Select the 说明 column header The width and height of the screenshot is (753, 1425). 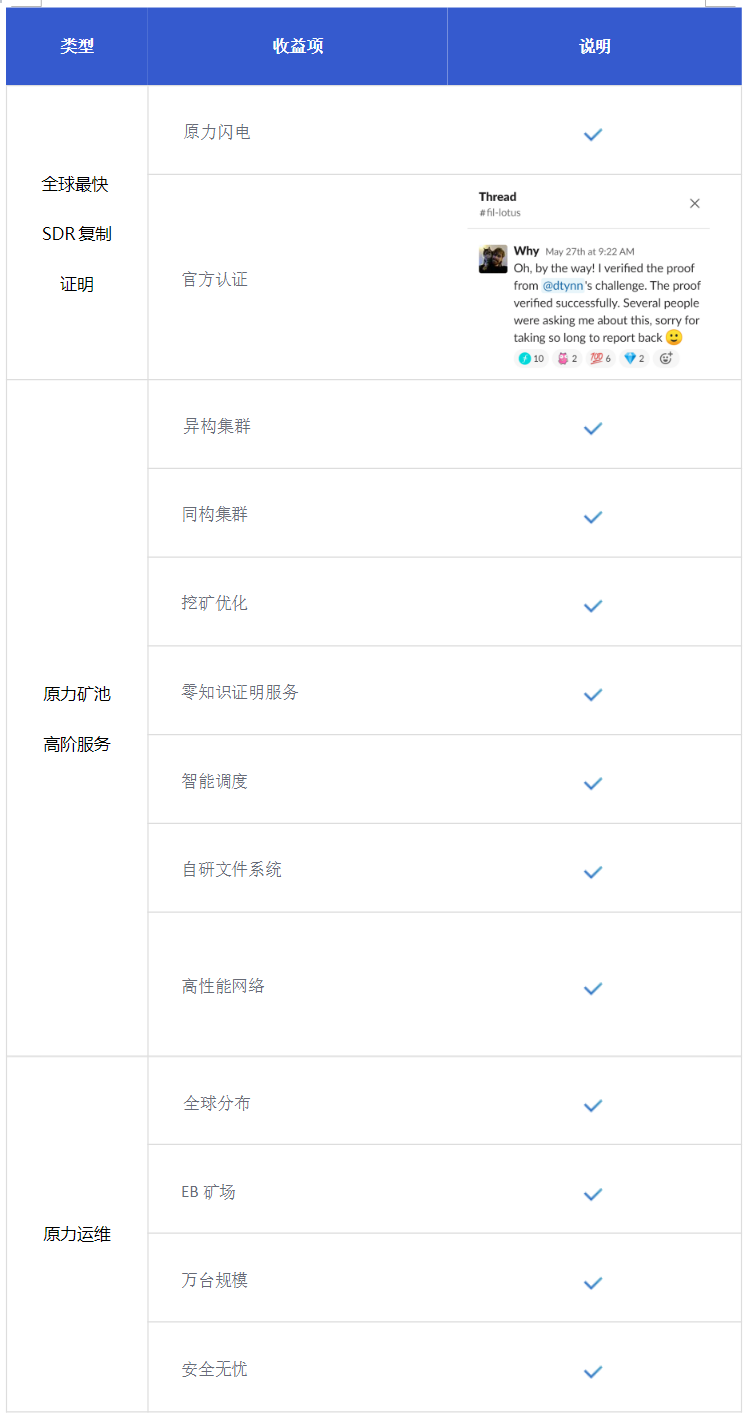click(x=594, y=46)
